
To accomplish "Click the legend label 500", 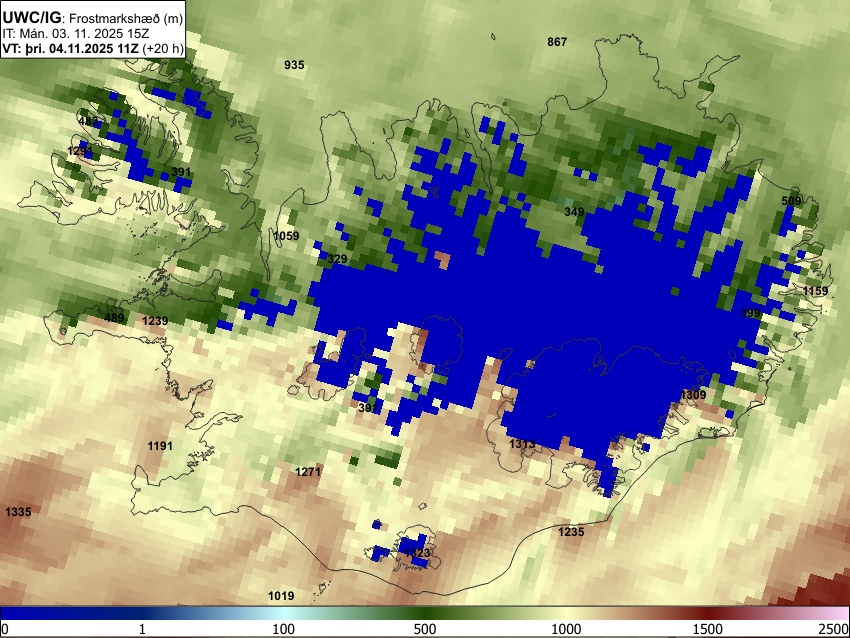I will (x=425, y=629).
